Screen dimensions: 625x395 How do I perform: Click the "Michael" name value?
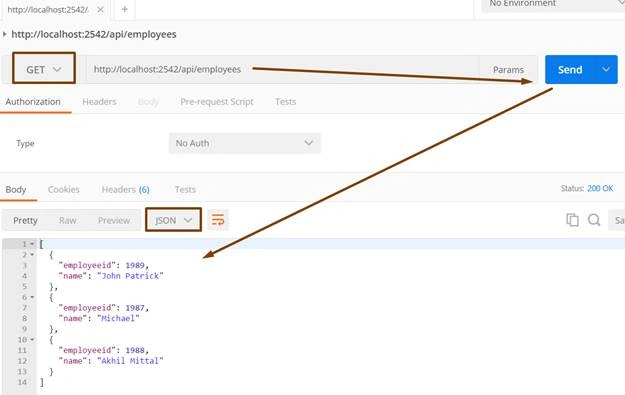(x=118, y=318)
